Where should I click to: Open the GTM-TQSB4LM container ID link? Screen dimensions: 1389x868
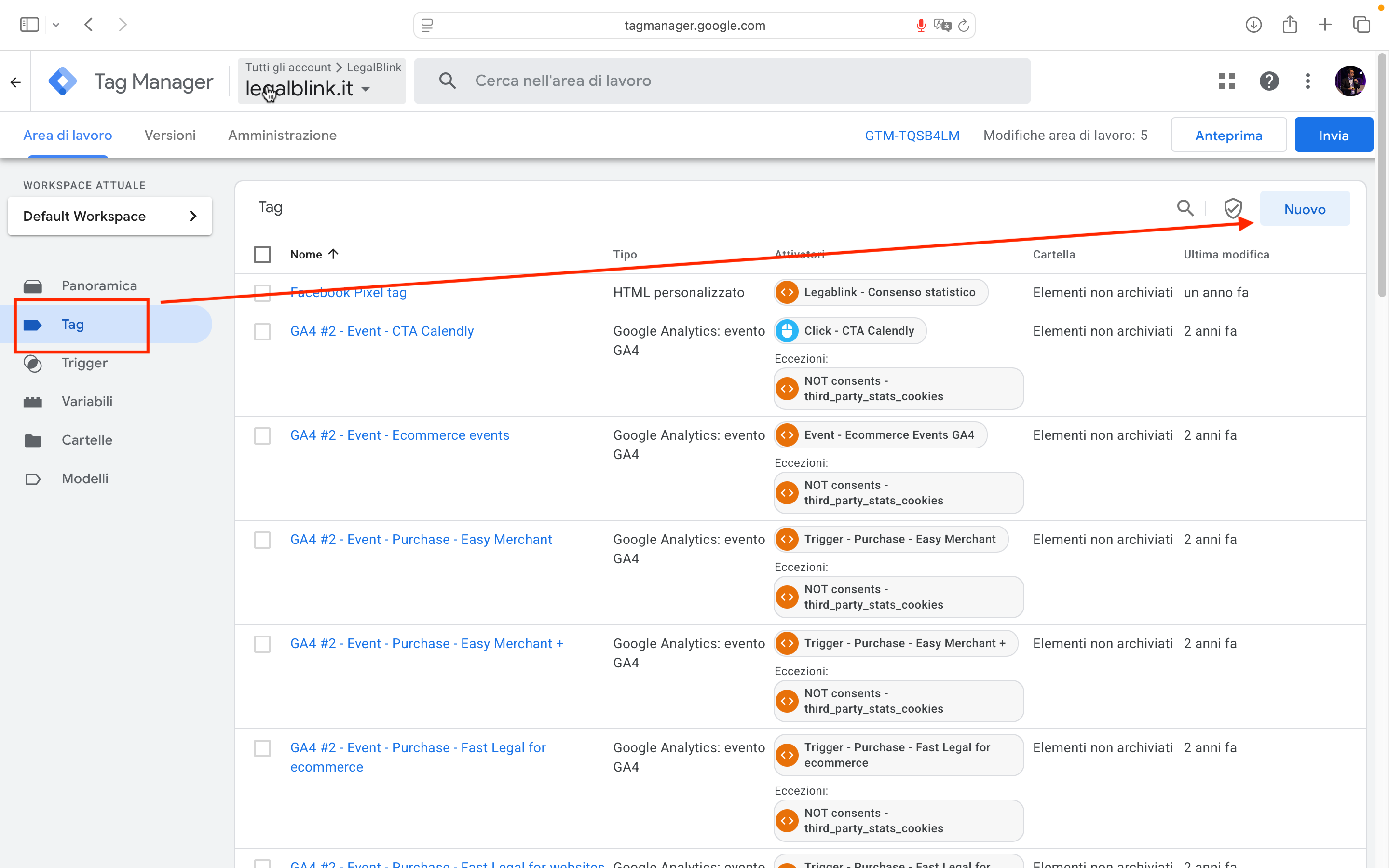pos(912,136)
